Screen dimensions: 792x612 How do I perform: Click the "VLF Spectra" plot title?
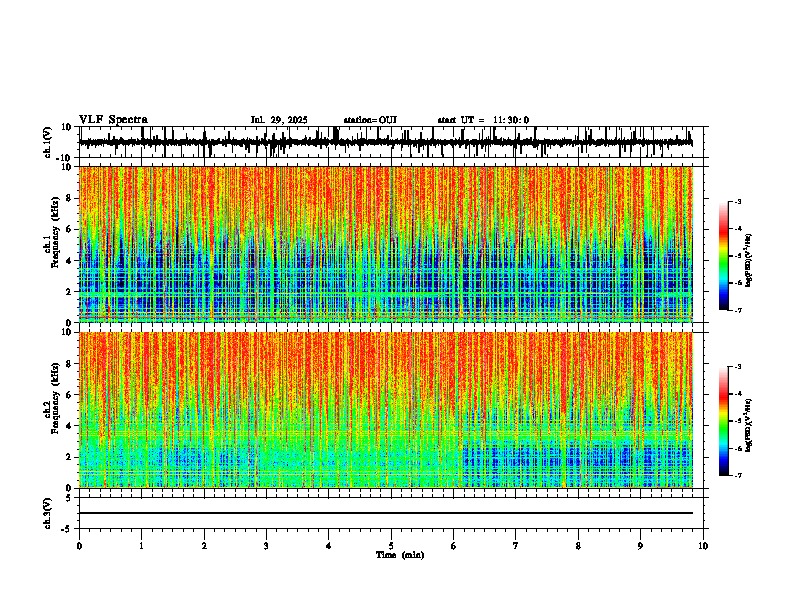(113, 120)
